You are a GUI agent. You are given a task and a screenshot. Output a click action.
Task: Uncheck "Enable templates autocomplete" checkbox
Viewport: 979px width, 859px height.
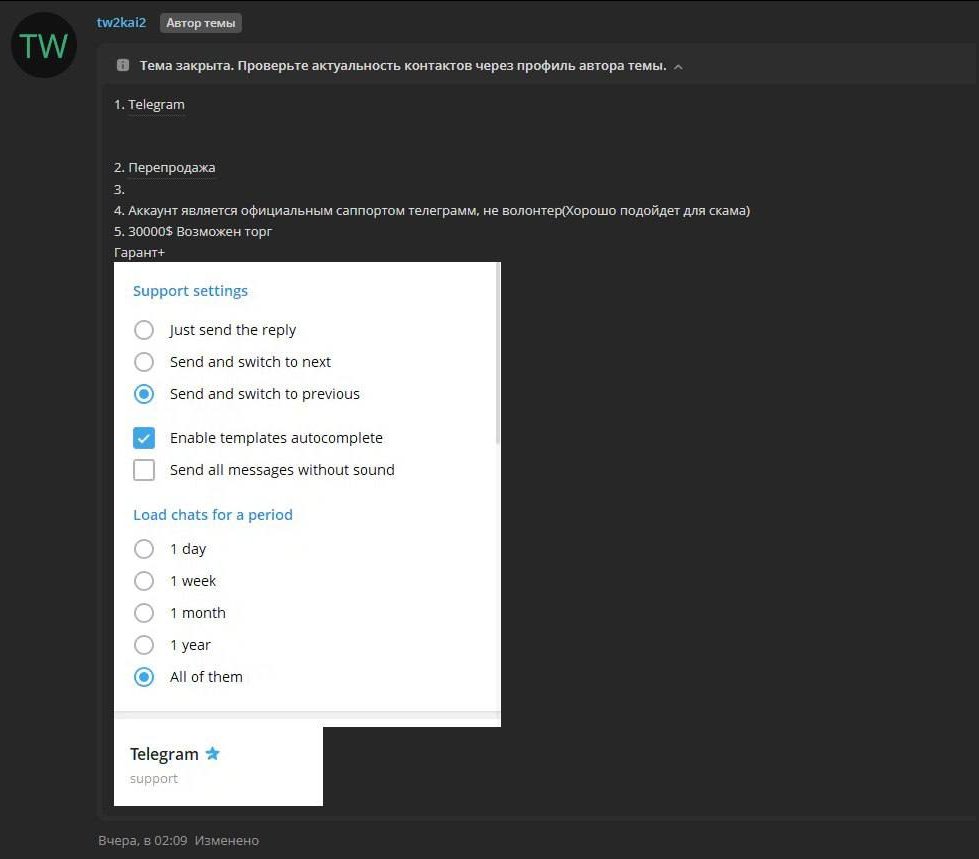click(x=144, y=438)
